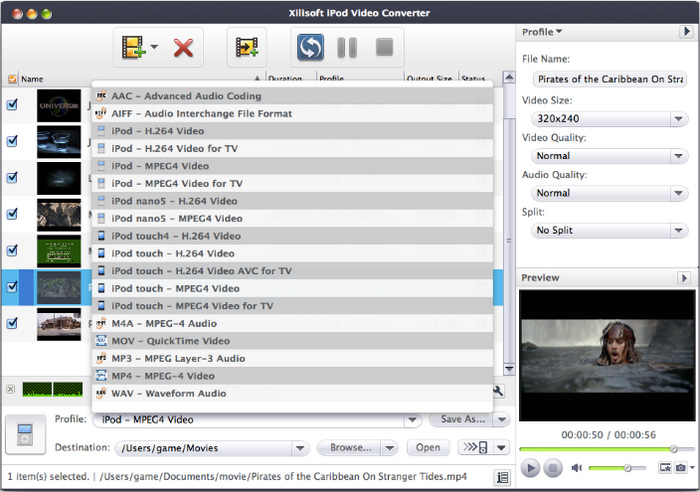
Task: Choose iPod - H.264 Video for TV
Action: click(292, 148)
